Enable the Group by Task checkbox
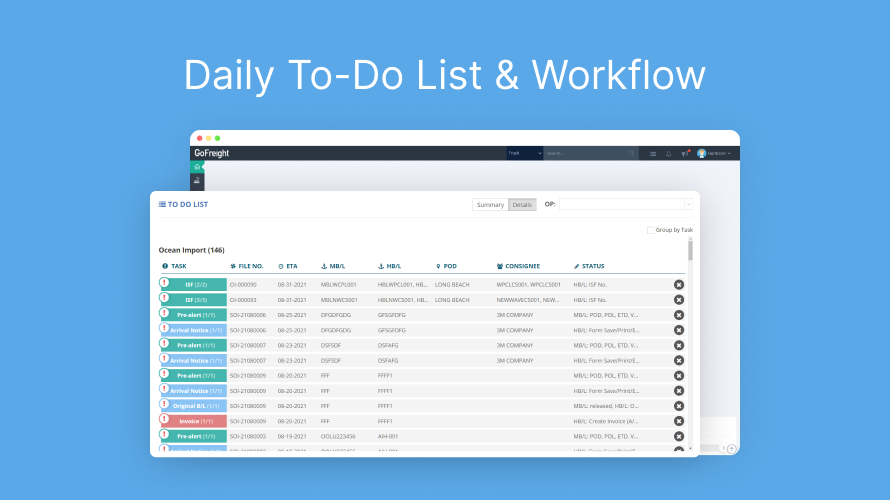 650,230
